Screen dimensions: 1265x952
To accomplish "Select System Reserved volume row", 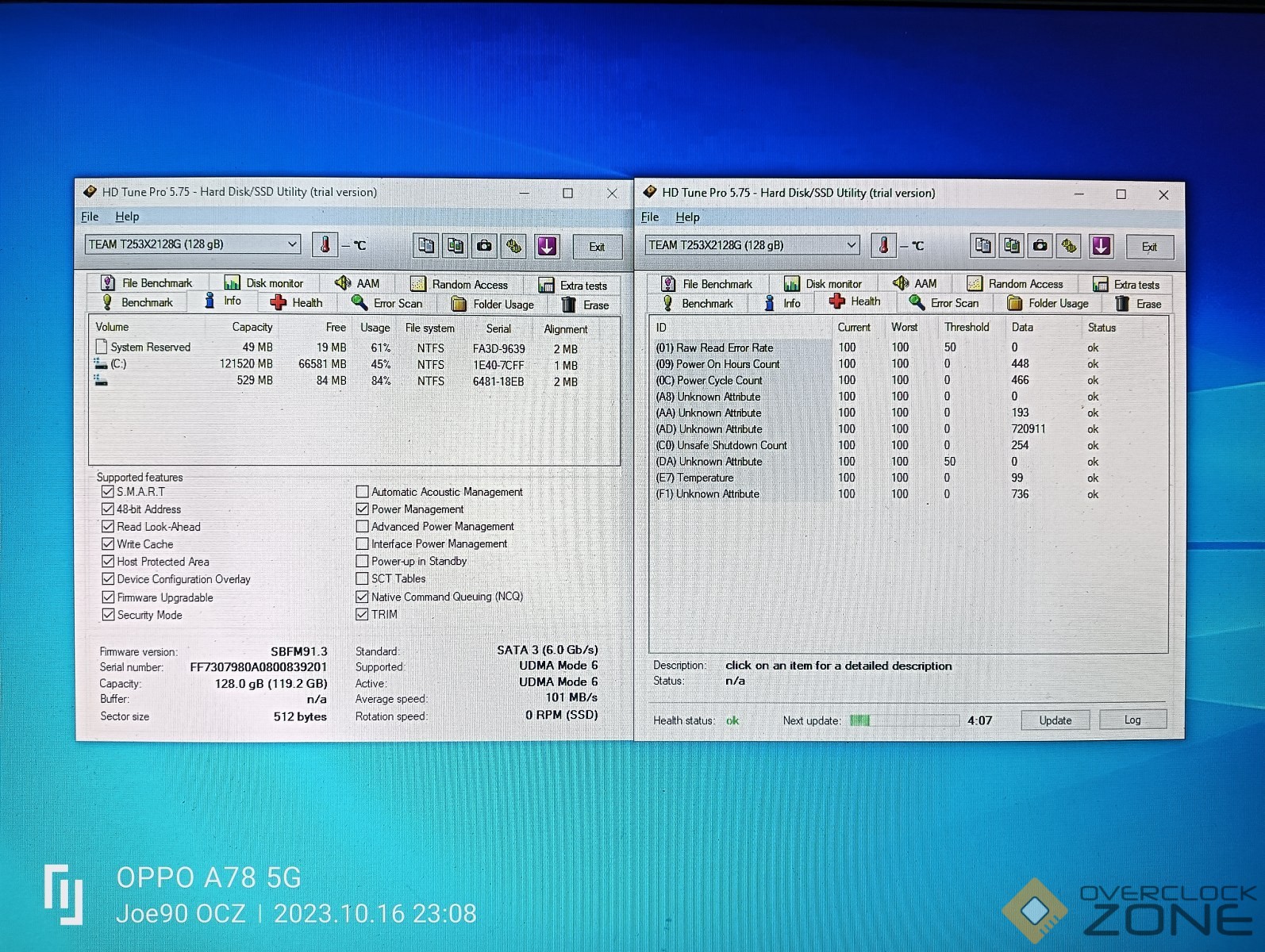I will (x=353, y=347).
